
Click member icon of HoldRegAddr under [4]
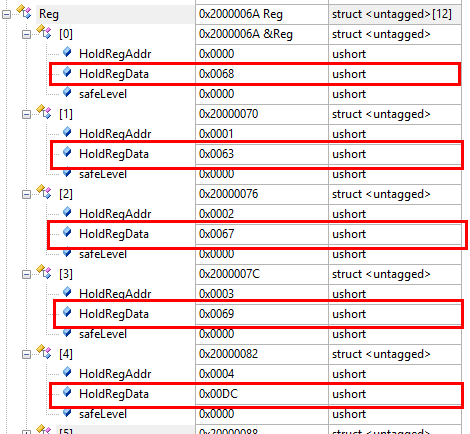(x=67, y=372)
